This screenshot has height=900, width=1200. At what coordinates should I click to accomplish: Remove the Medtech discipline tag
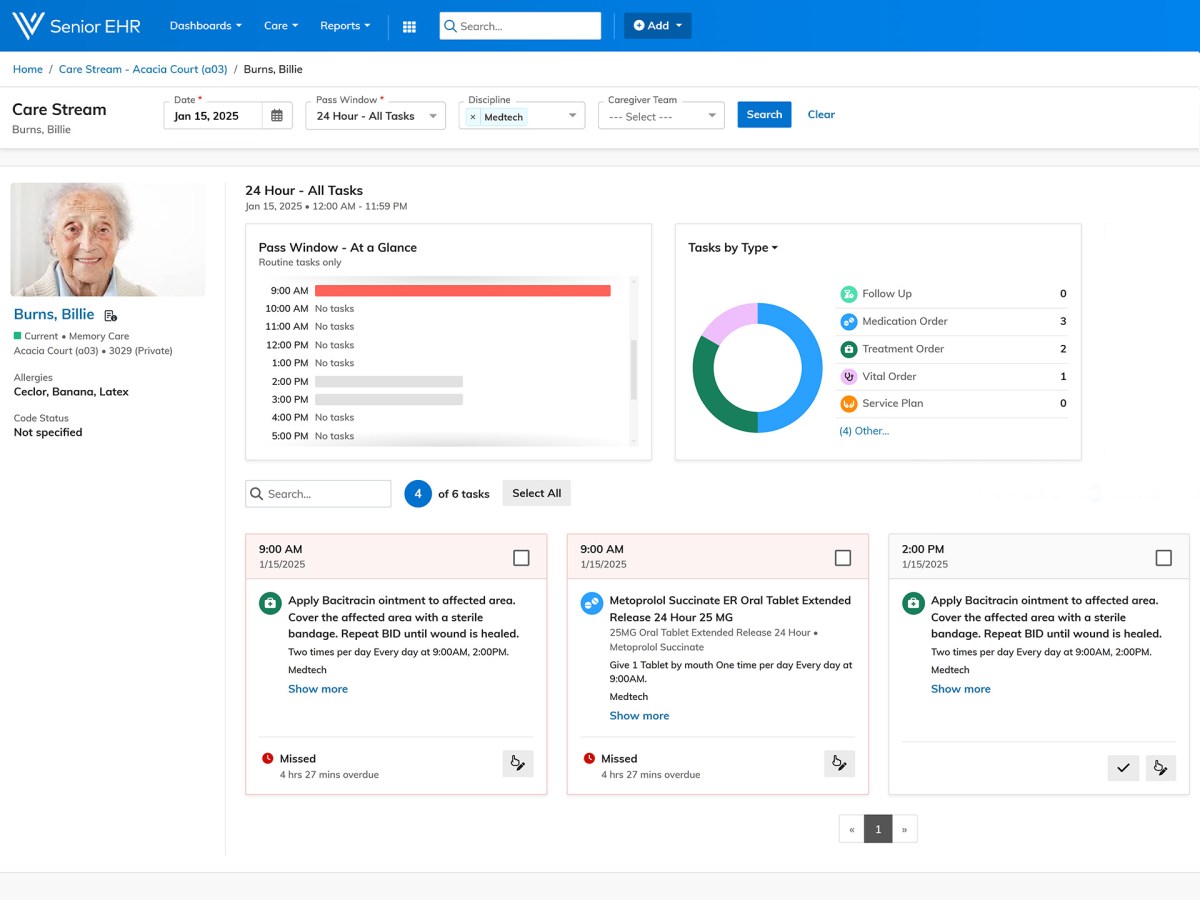(x=473, y=117)
